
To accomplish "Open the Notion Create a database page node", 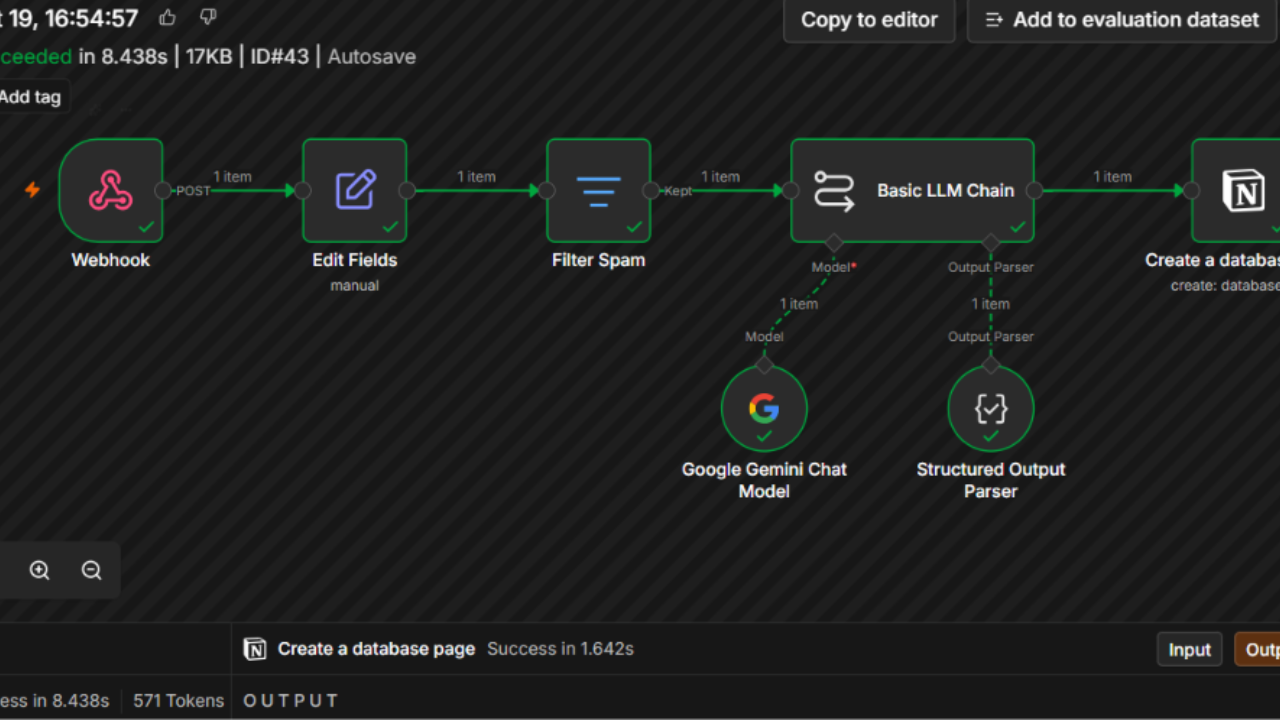I will tap(1236, 190).
